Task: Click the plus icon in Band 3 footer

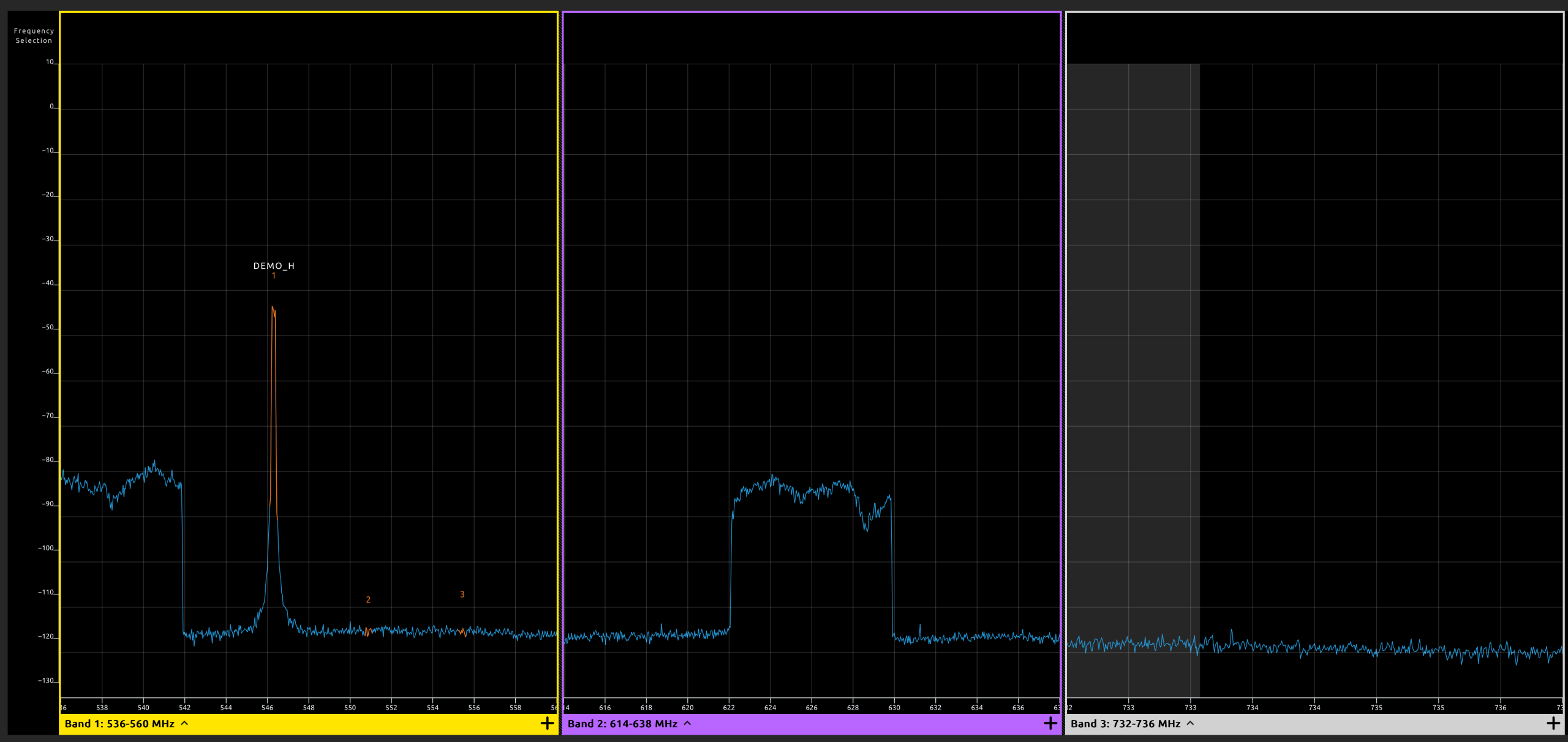Action: point(1553,724)
